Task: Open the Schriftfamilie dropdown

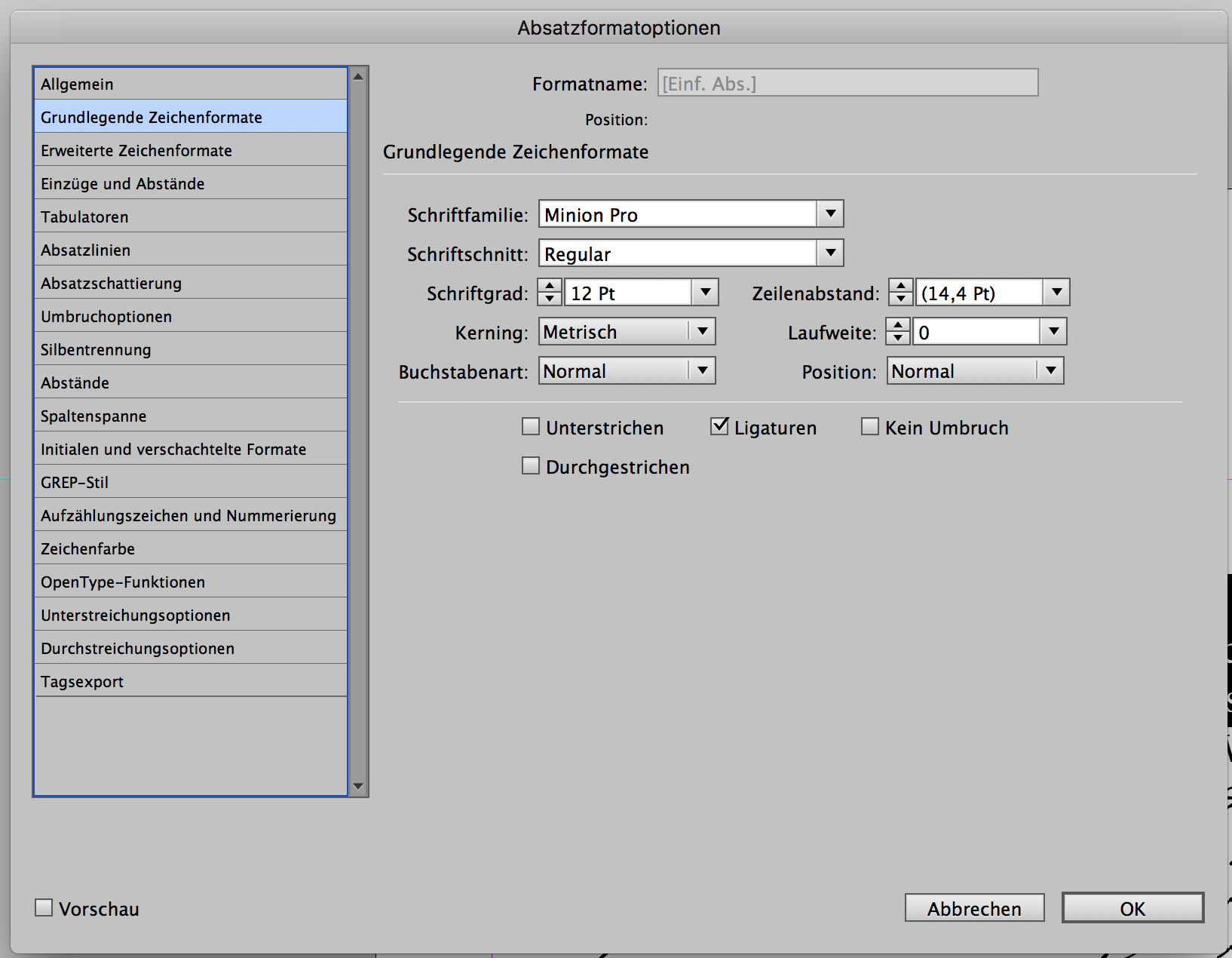Action: point(830,213)
